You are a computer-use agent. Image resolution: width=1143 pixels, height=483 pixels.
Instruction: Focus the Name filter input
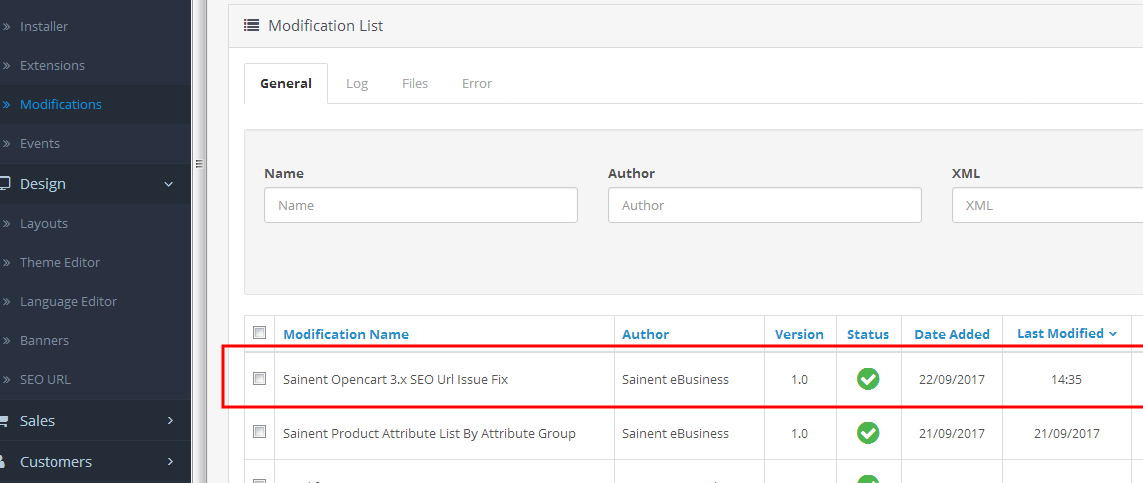pos(421,205)
